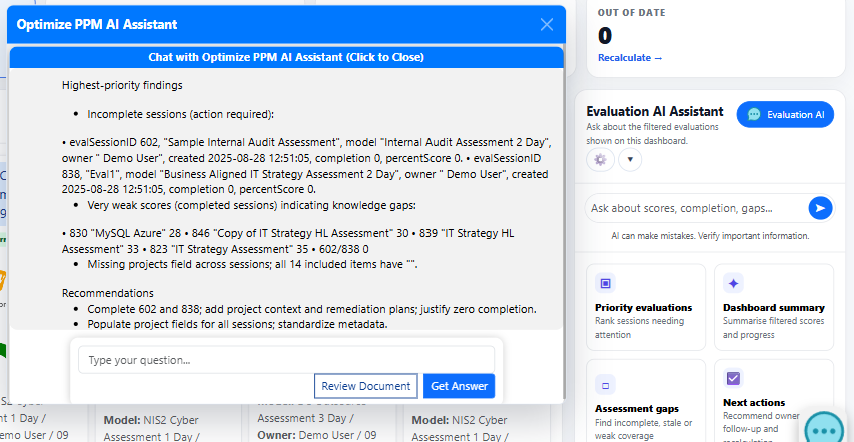Click the OUT OF DATE label
Screen dimensions: 854x442
[631, 13]
